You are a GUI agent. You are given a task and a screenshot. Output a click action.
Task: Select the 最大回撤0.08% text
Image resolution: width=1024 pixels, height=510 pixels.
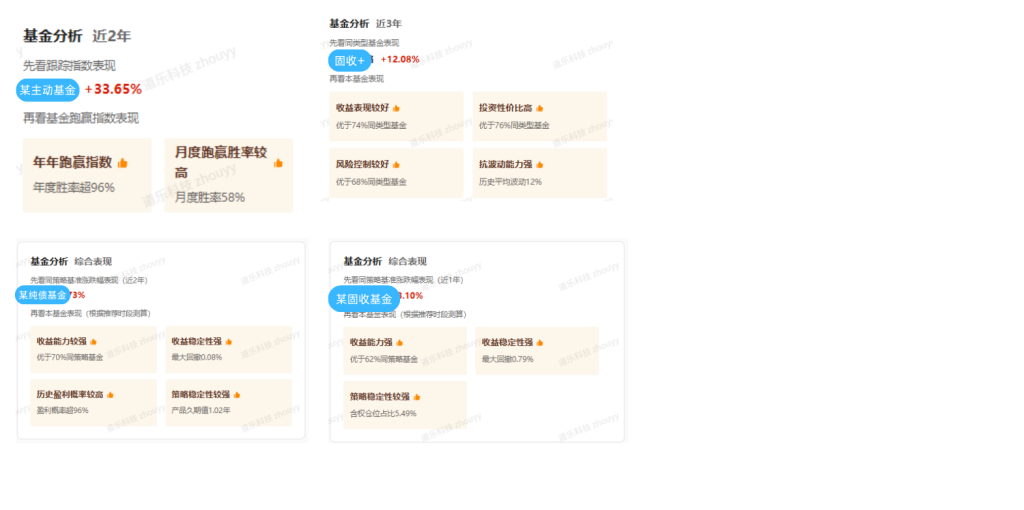[x=197, y=357]
